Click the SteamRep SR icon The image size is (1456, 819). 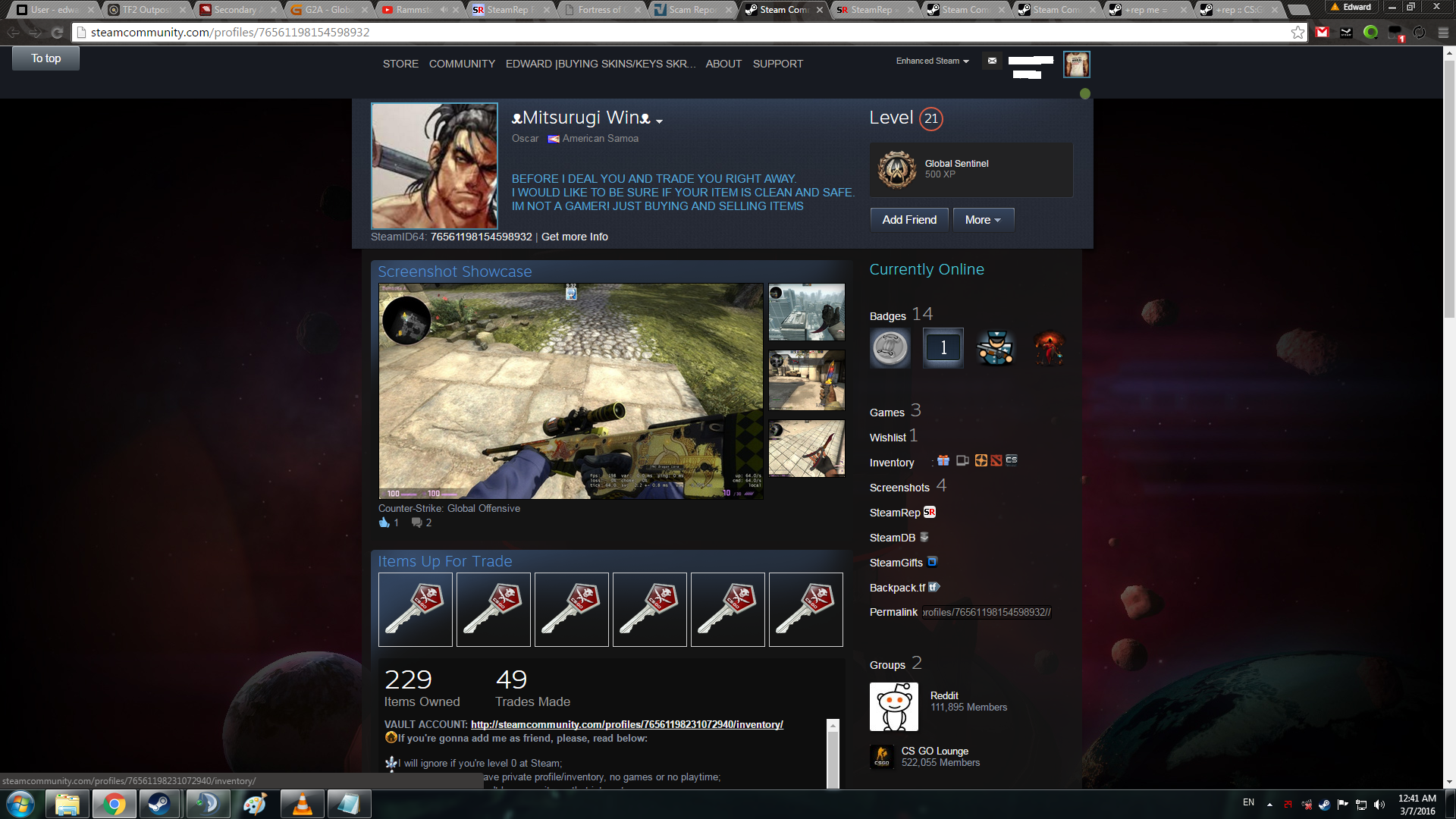tap(929, 513)
